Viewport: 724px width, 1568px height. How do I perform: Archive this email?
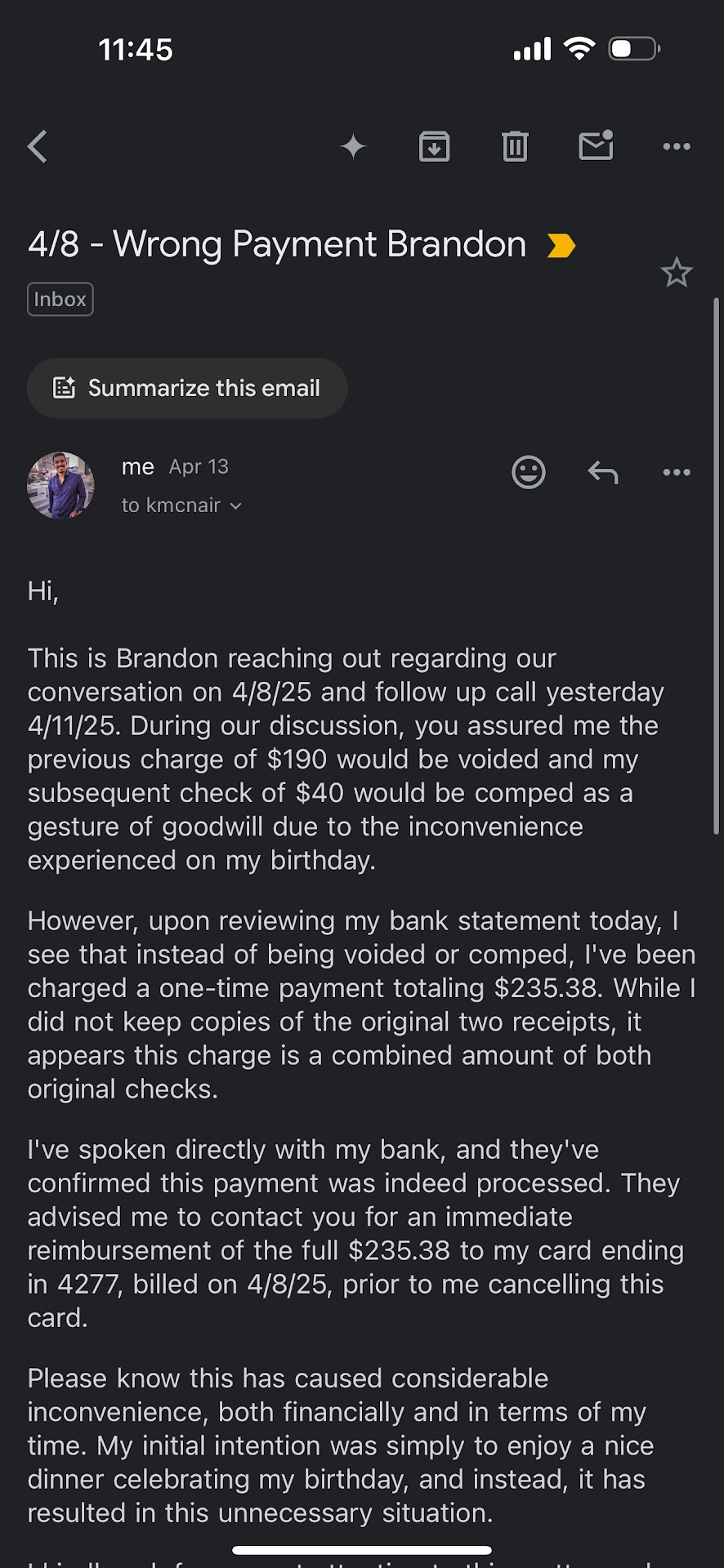[x=434, y=147]
